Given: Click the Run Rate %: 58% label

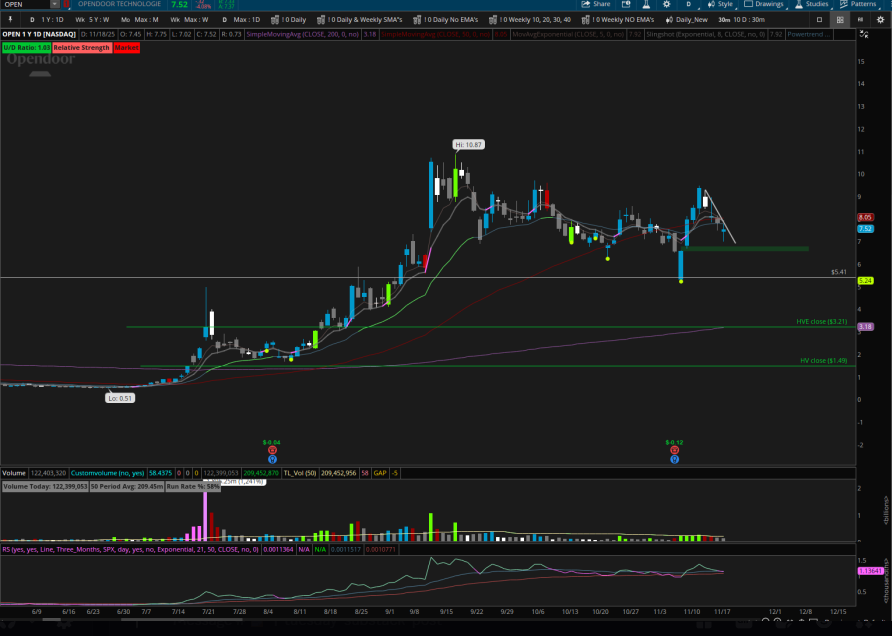Looking at the screenshot, I should click(193, 487).
